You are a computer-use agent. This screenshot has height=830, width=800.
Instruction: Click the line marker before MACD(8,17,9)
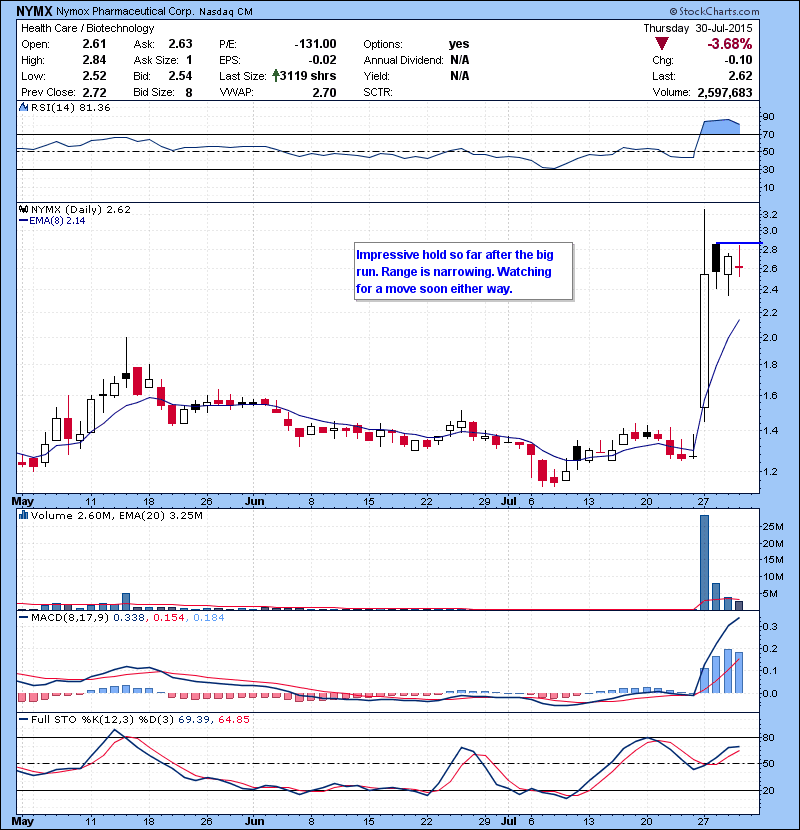click(23, 617)
